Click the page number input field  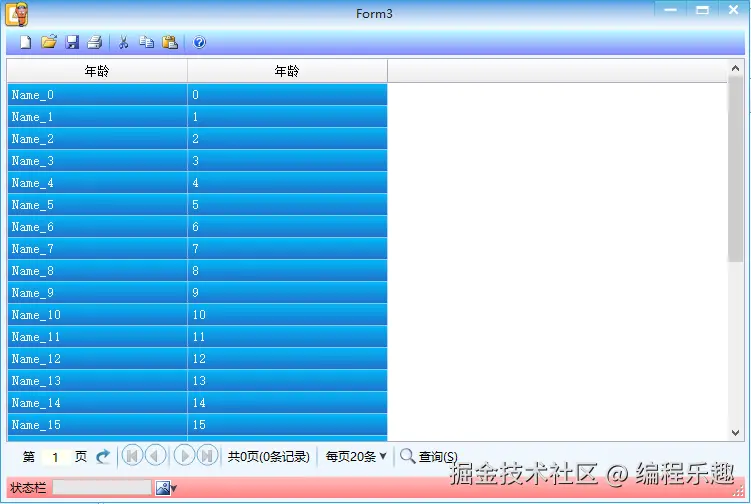coord(56,457)
